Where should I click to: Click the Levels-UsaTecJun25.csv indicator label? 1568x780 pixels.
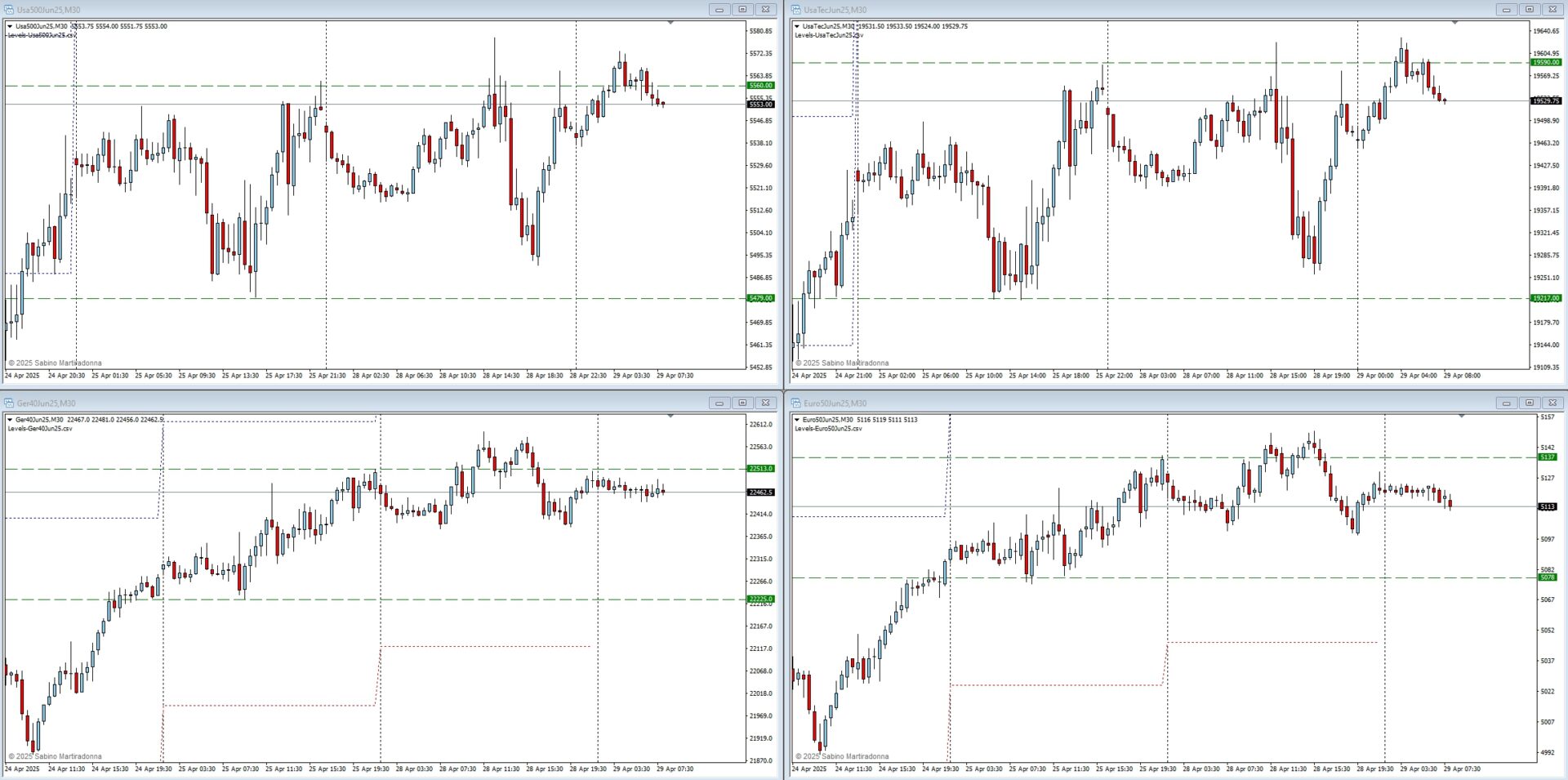point(829,35)
